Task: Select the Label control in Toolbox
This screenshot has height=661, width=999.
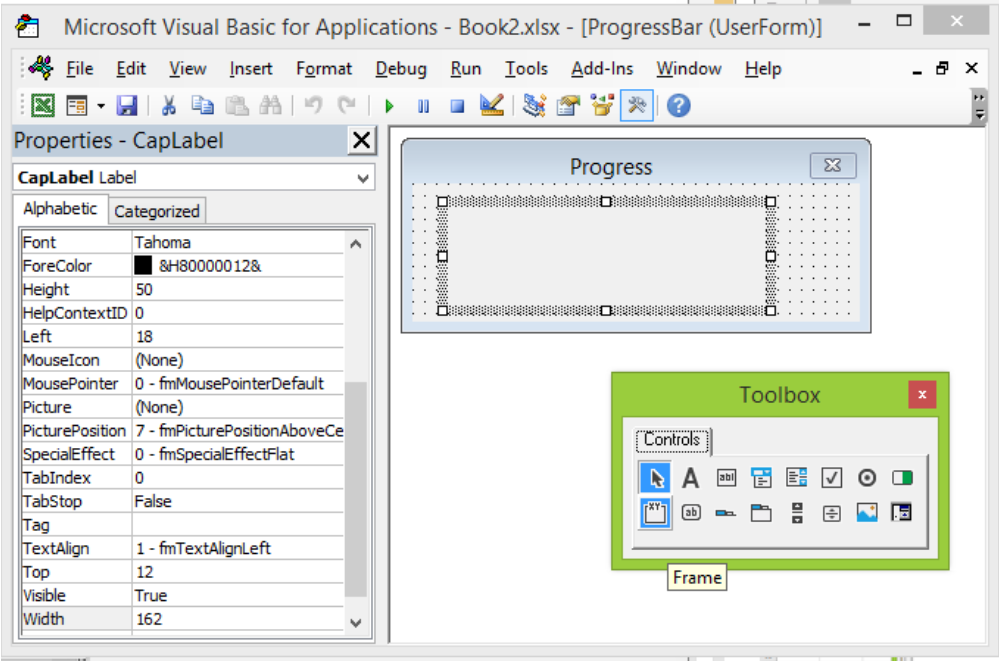Action: coord(691,477)
